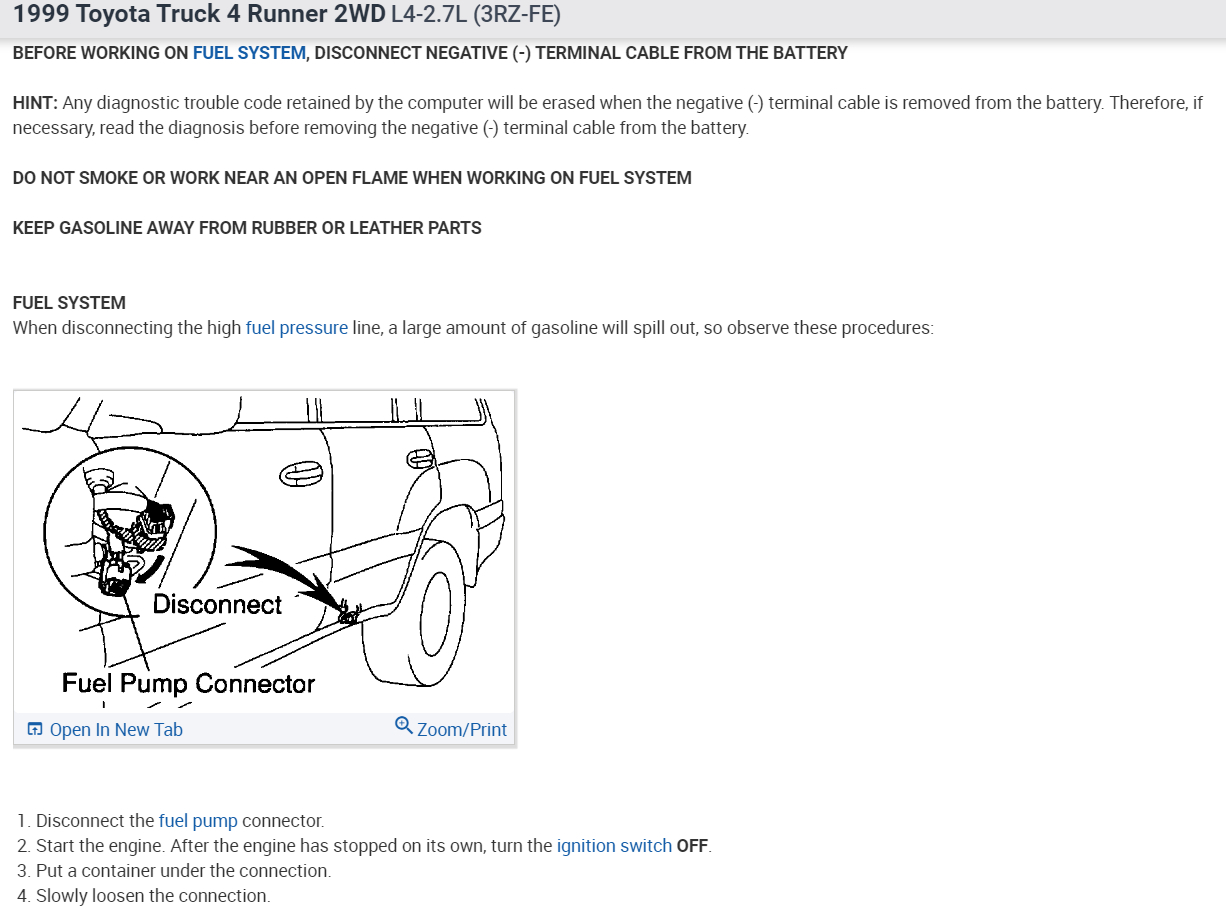This screenshot has width=1226, height=910.
Task: Click the Zoom/Print magnifier icon
Action: click(404, 725)
